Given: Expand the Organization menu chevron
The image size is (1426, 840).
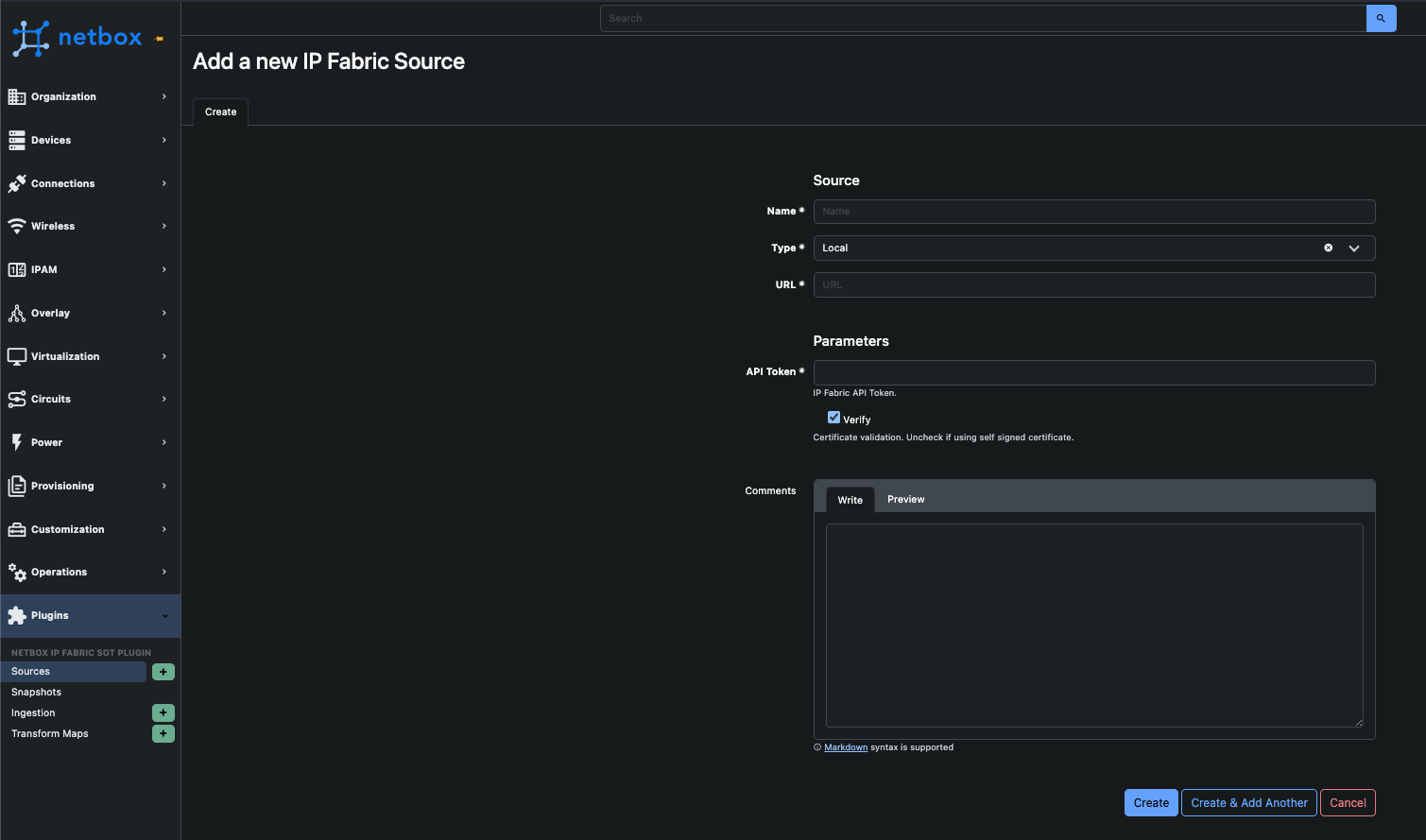Looking at the screenshot, I should pyautogui.click(x=164, y=96).
